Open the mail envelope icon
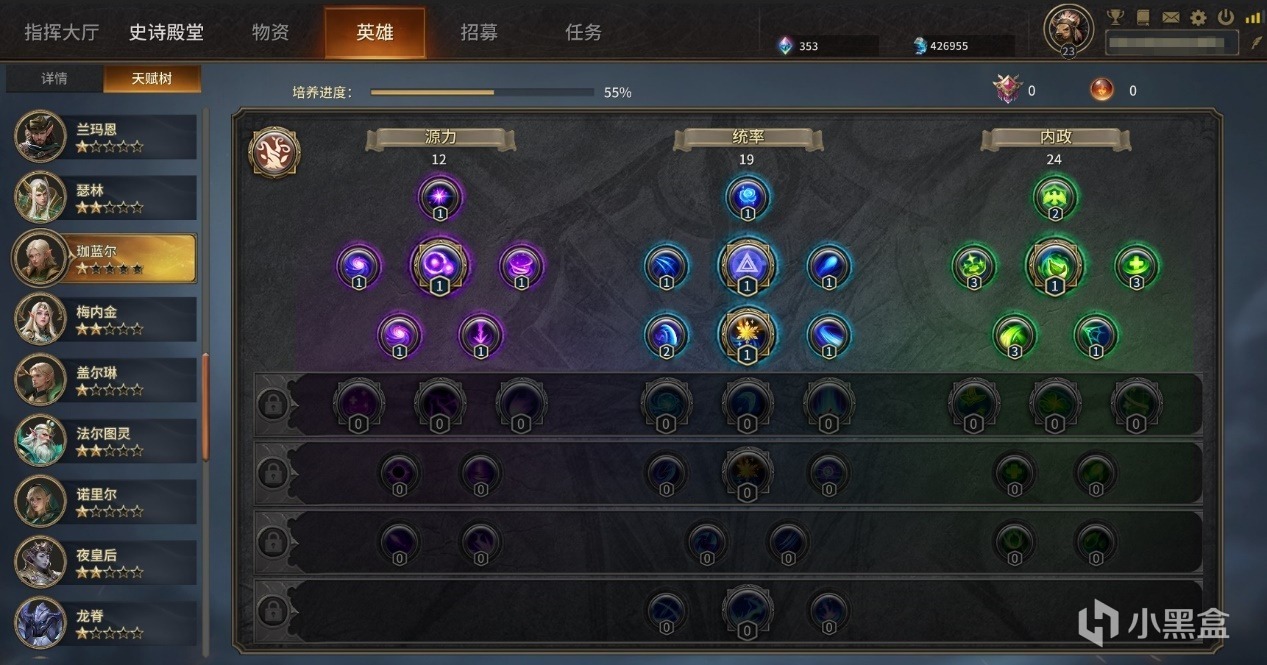The height and width of the screenshot is (665, 1267). [1170, 17]
